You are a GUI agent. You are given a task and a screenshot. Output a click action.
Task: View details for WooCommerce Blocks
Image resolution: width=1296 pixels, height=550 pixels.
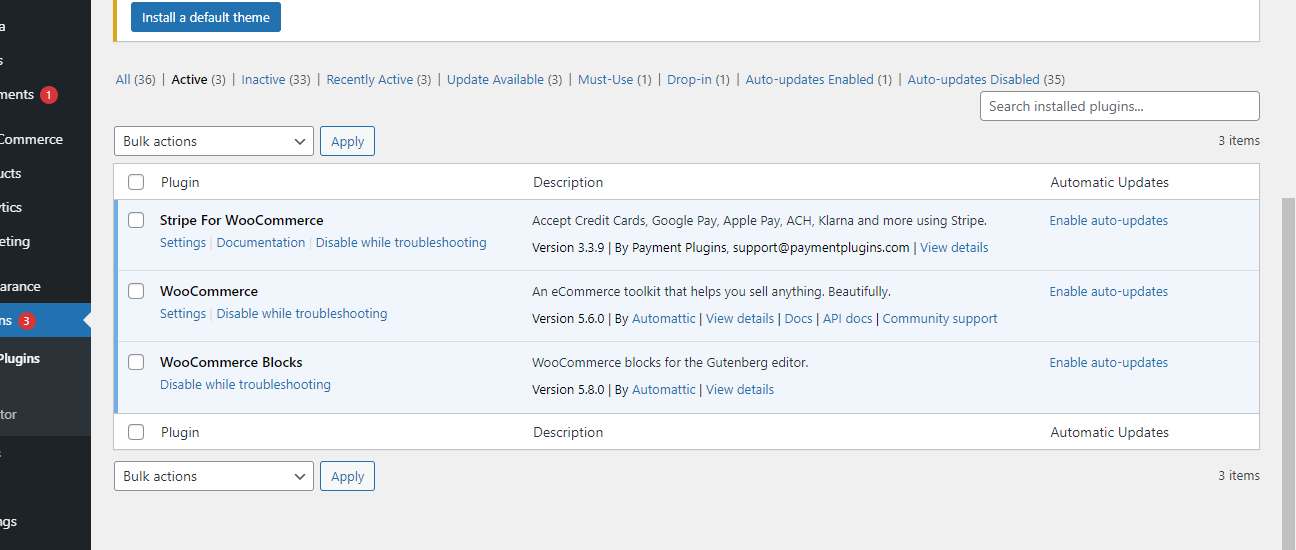pos(740,389)
